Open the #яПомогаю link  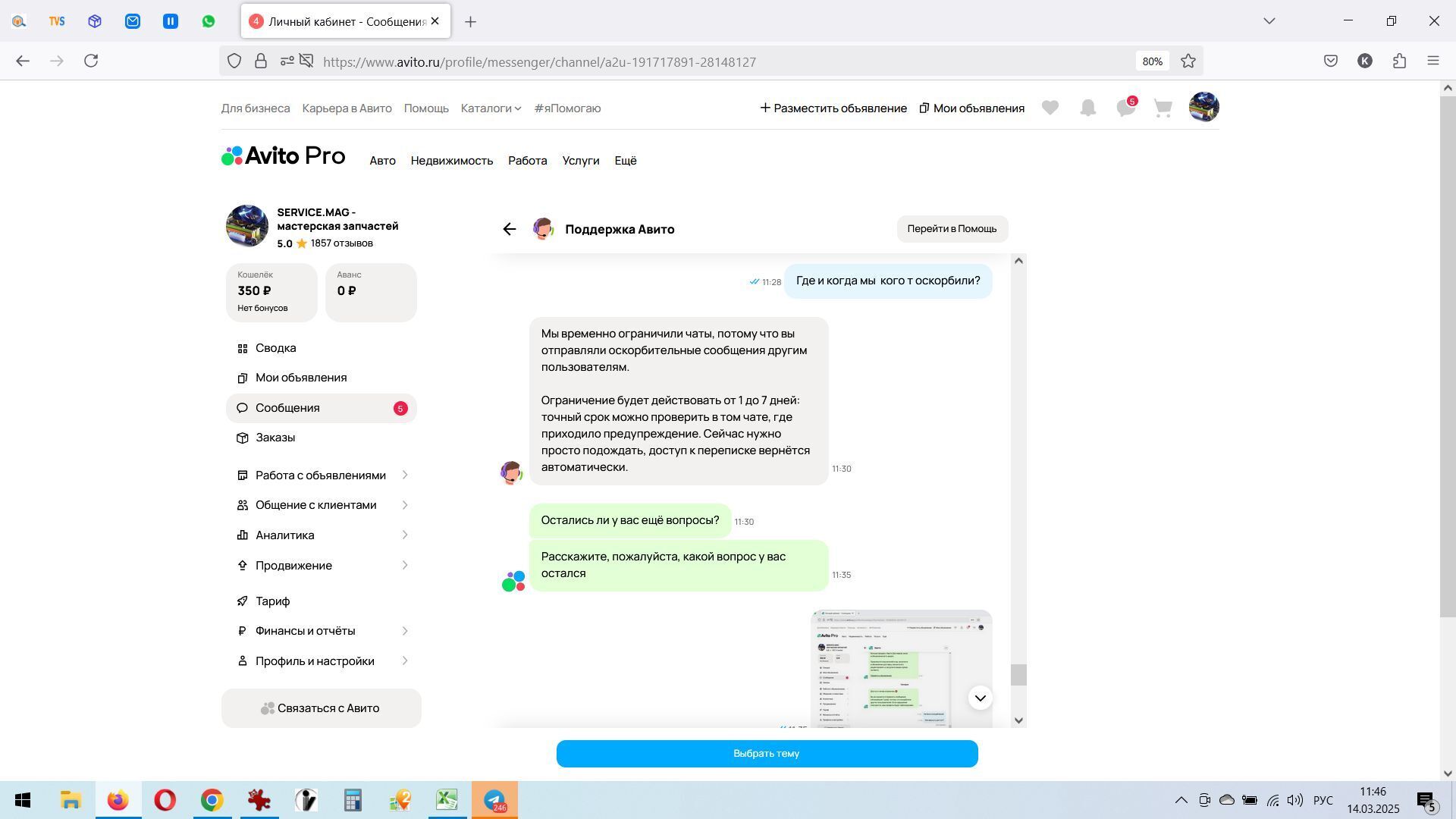[x=568, y=108]
